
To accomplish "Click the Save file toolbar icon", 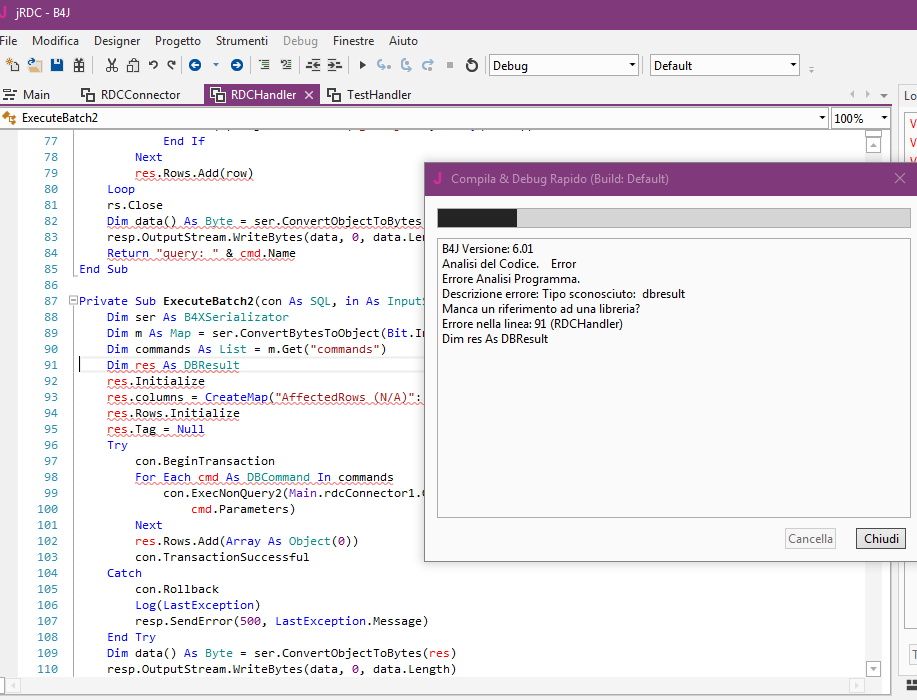I will click(x=57, y=66).
